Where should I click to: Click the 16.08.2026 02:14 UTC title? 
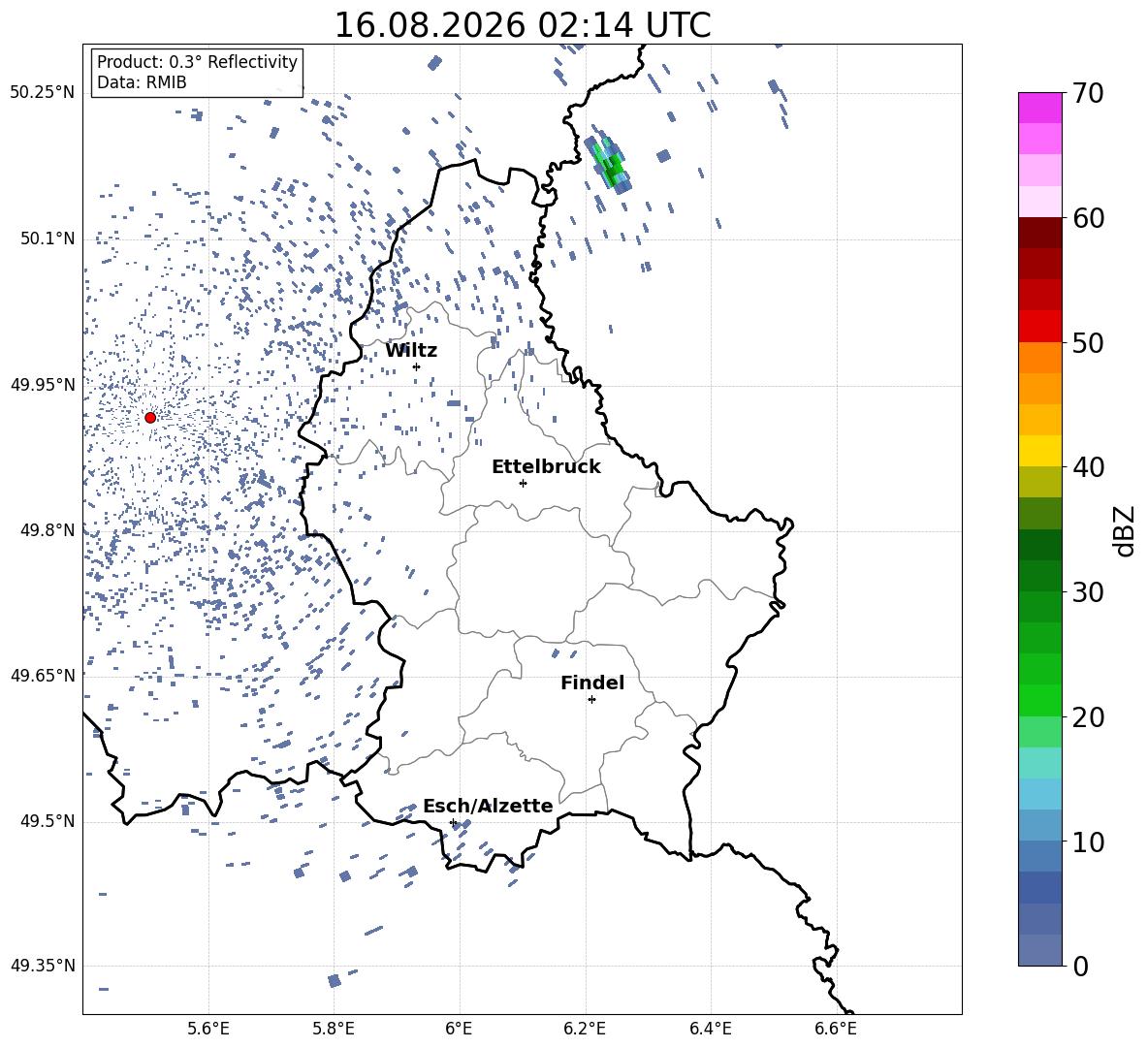pyautogui.click(x=523, y=25)
